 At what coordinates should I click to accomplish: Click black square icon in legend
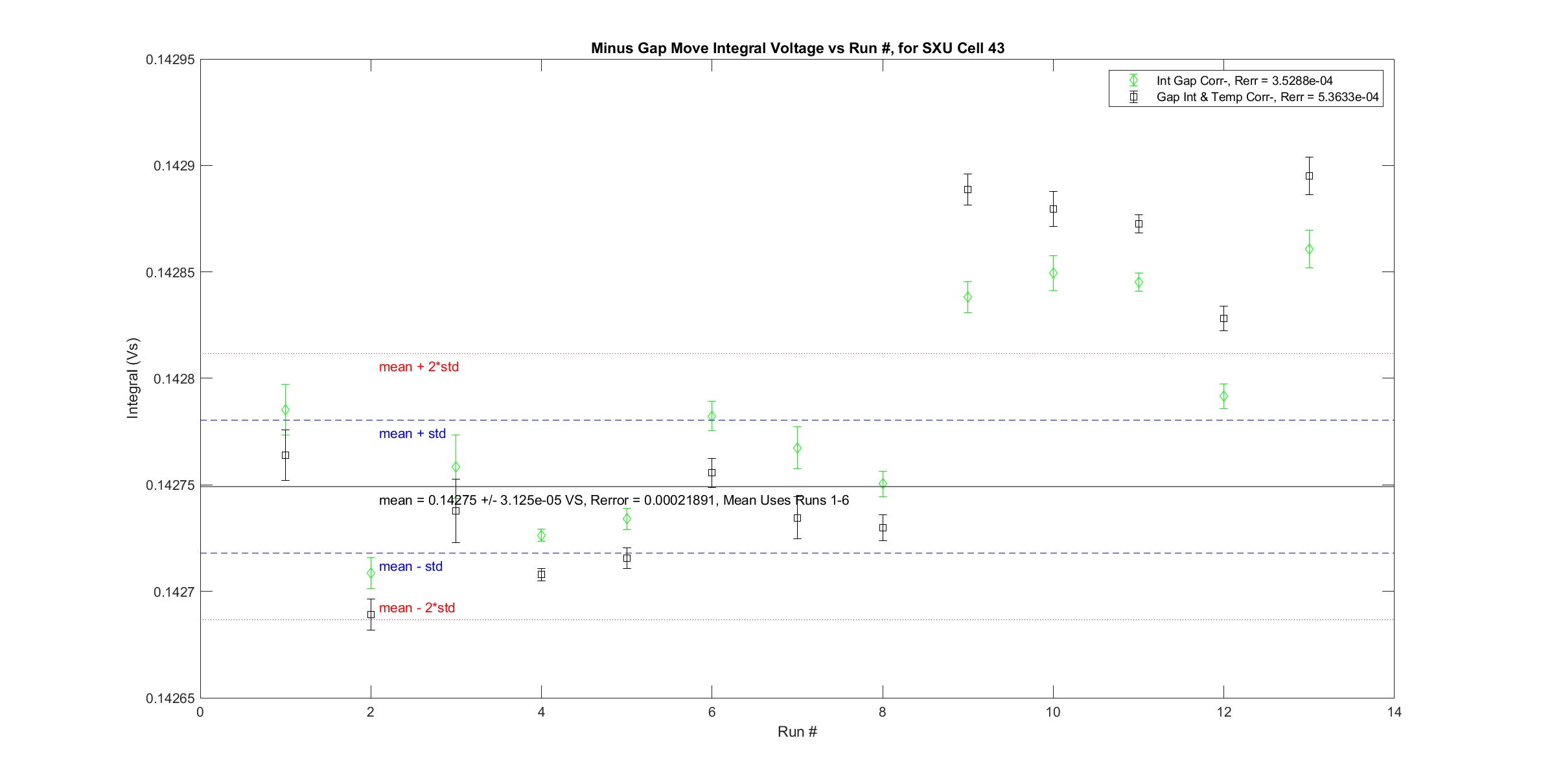pos(1133,97)
